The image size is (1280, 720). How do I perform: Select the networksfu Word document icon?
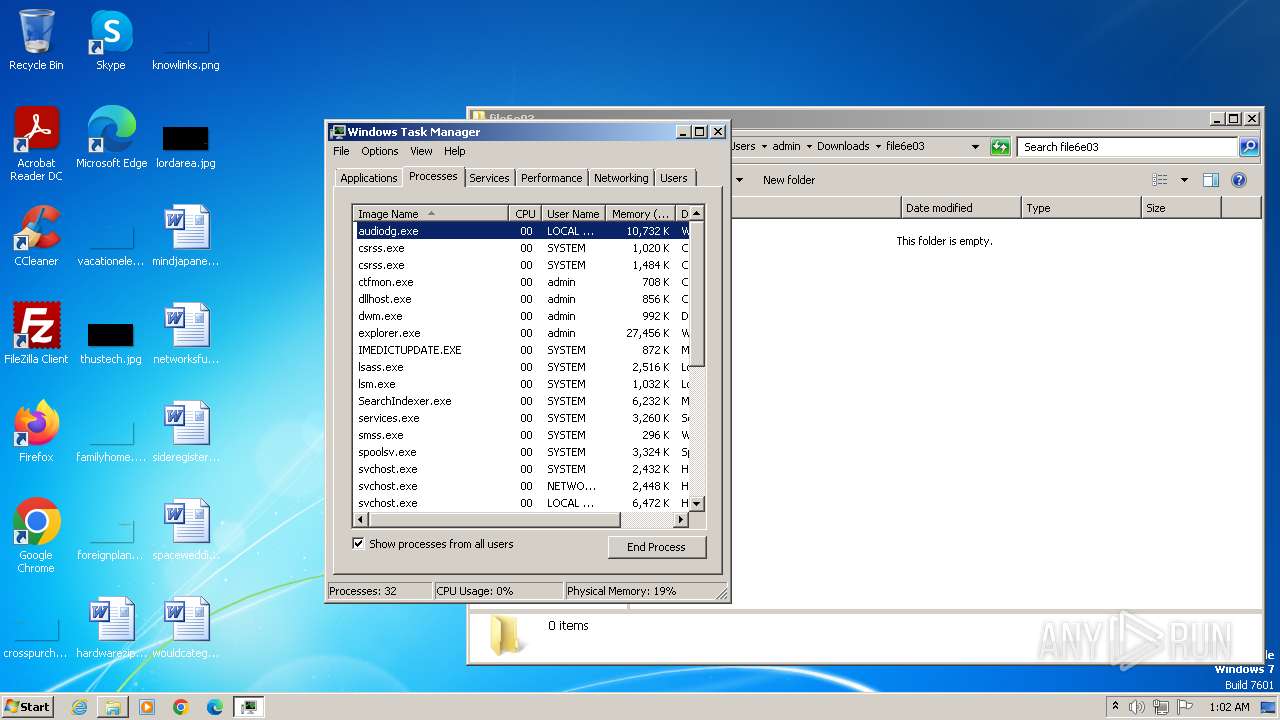[x=186, y=334]
